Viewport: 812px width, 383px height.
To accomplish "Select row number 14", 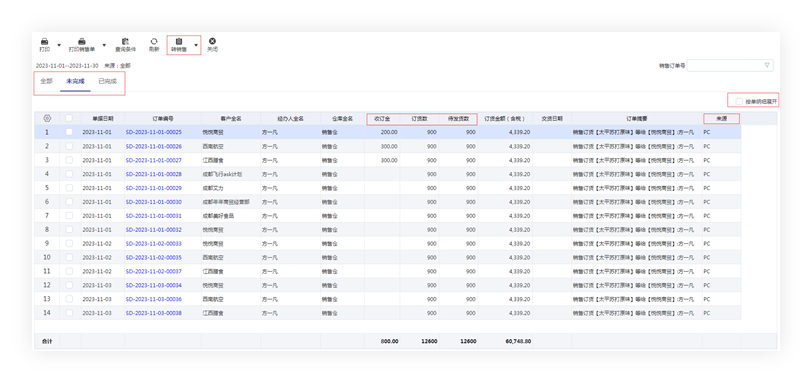I will pyautogui.click(x=47, y=313).
